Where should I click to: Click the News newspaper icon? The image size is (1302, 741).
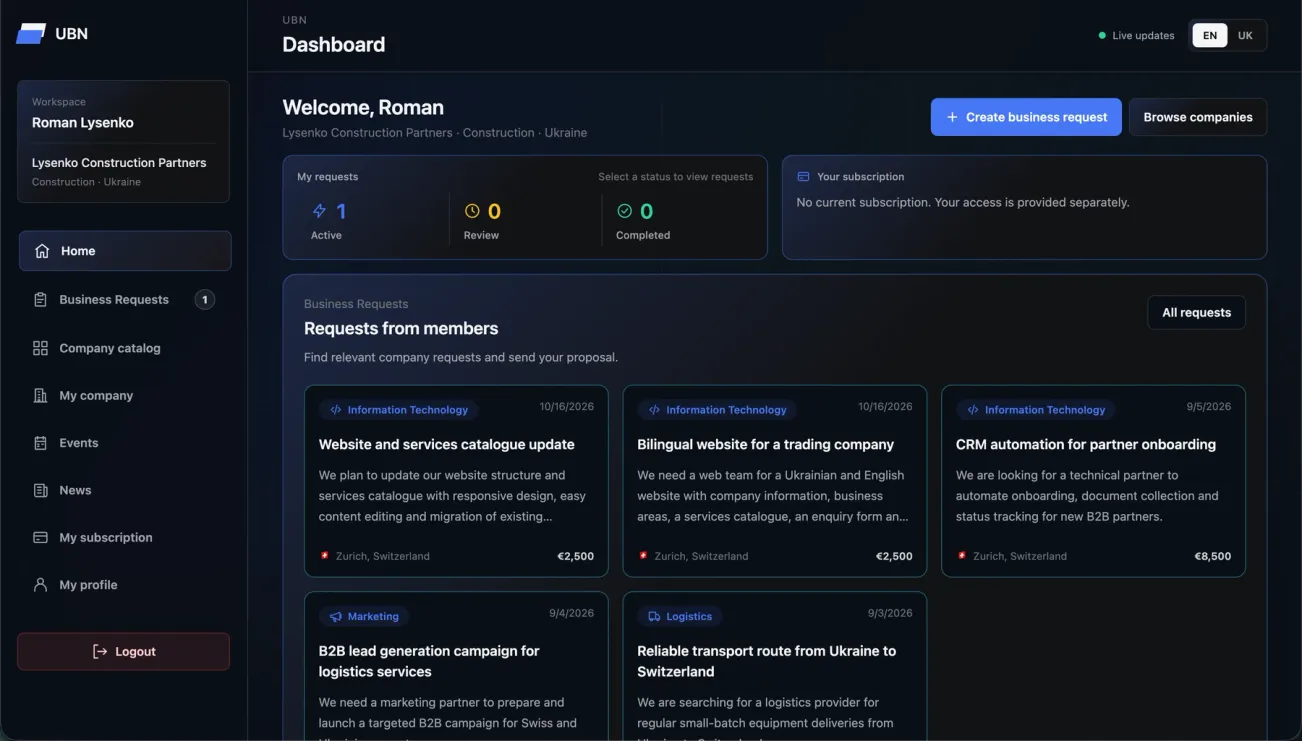(x=40, y=490)
